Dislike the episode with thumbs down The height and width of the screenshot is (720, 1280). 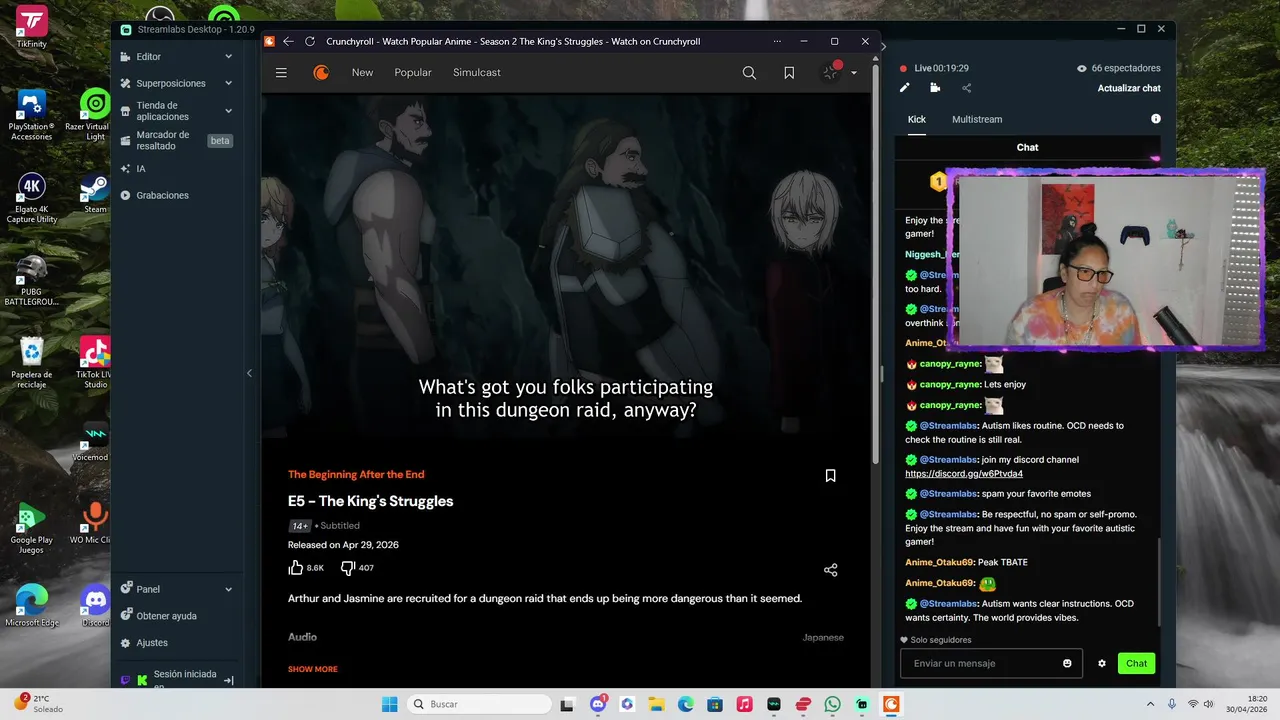coord(348,567)
